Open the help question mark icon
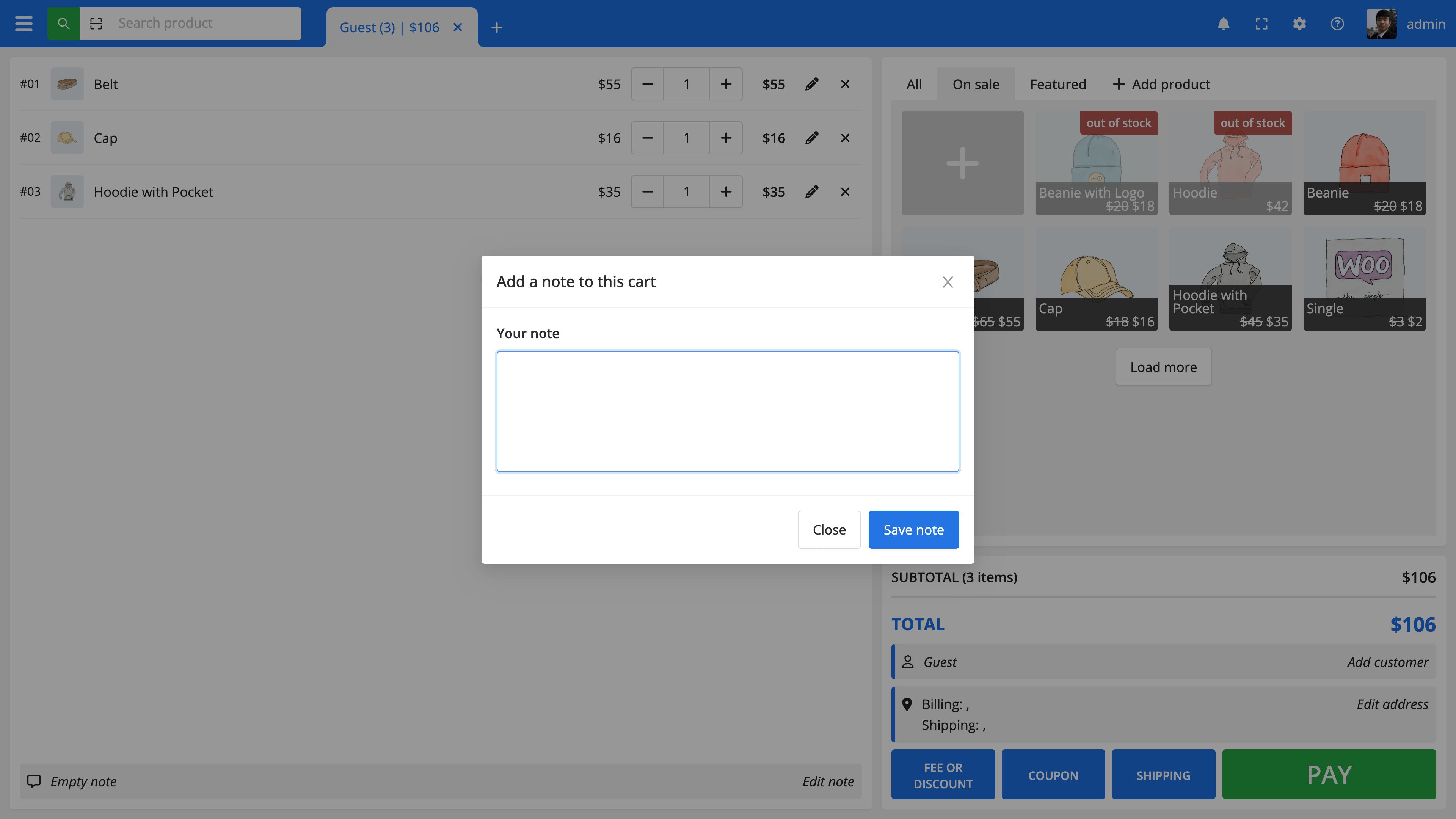1456x819 pixels. pyautogui.click(x=1337, y=24)
